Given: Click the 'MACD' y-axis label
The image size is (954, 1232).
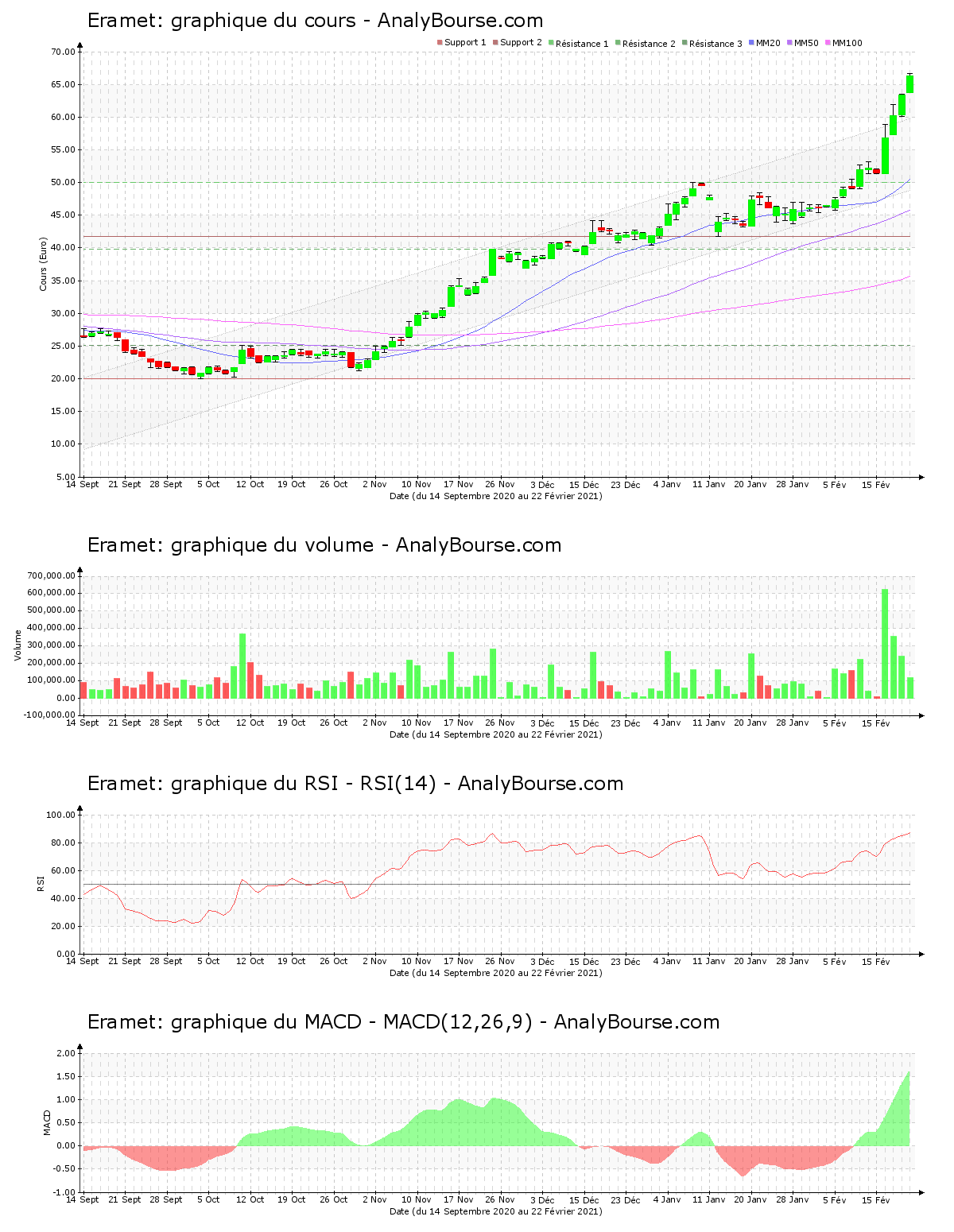Looking at the screenshot, I should pos(47,1122).
